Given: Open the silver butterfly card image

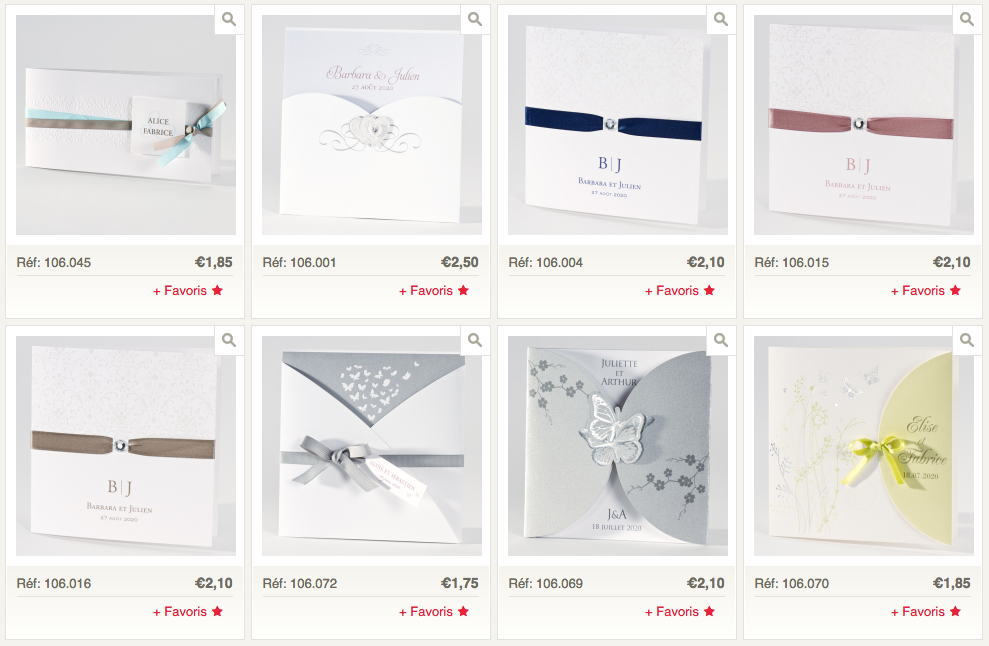Looking at the screenshot, I should click(x=618, y=446).
